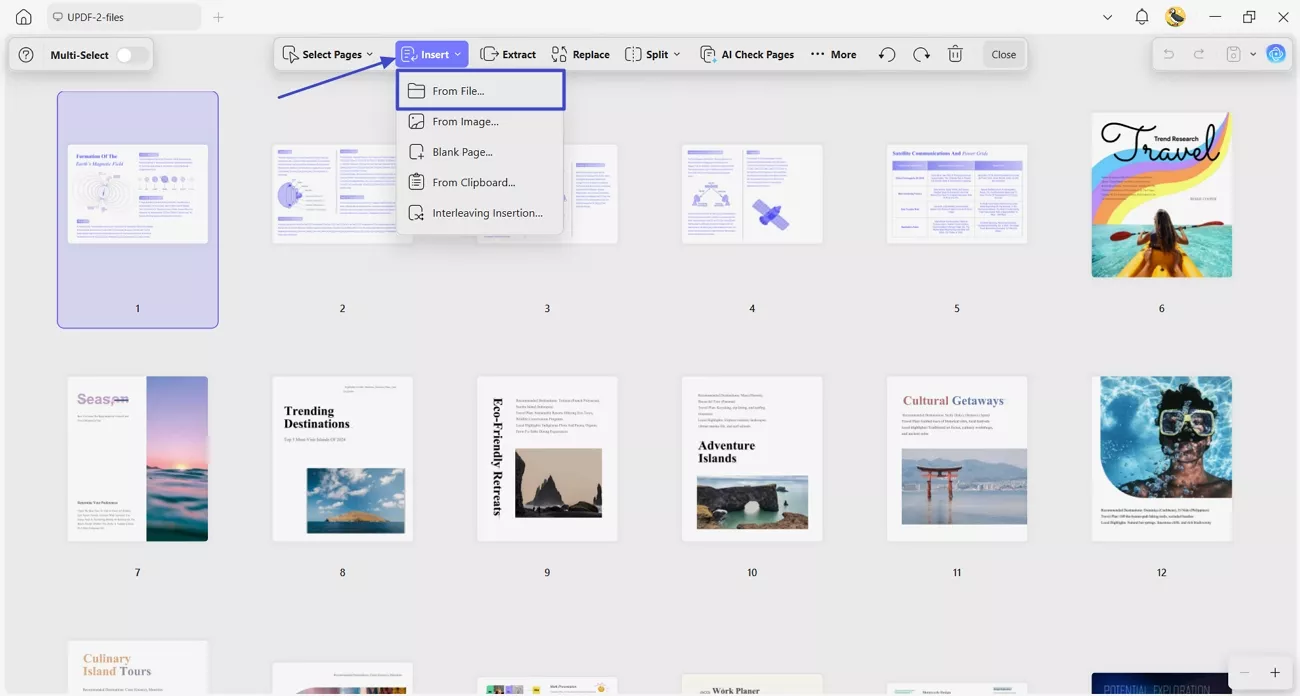
Task: Increase thumbnail zoom with plus control
Action: coord(1274,672)
